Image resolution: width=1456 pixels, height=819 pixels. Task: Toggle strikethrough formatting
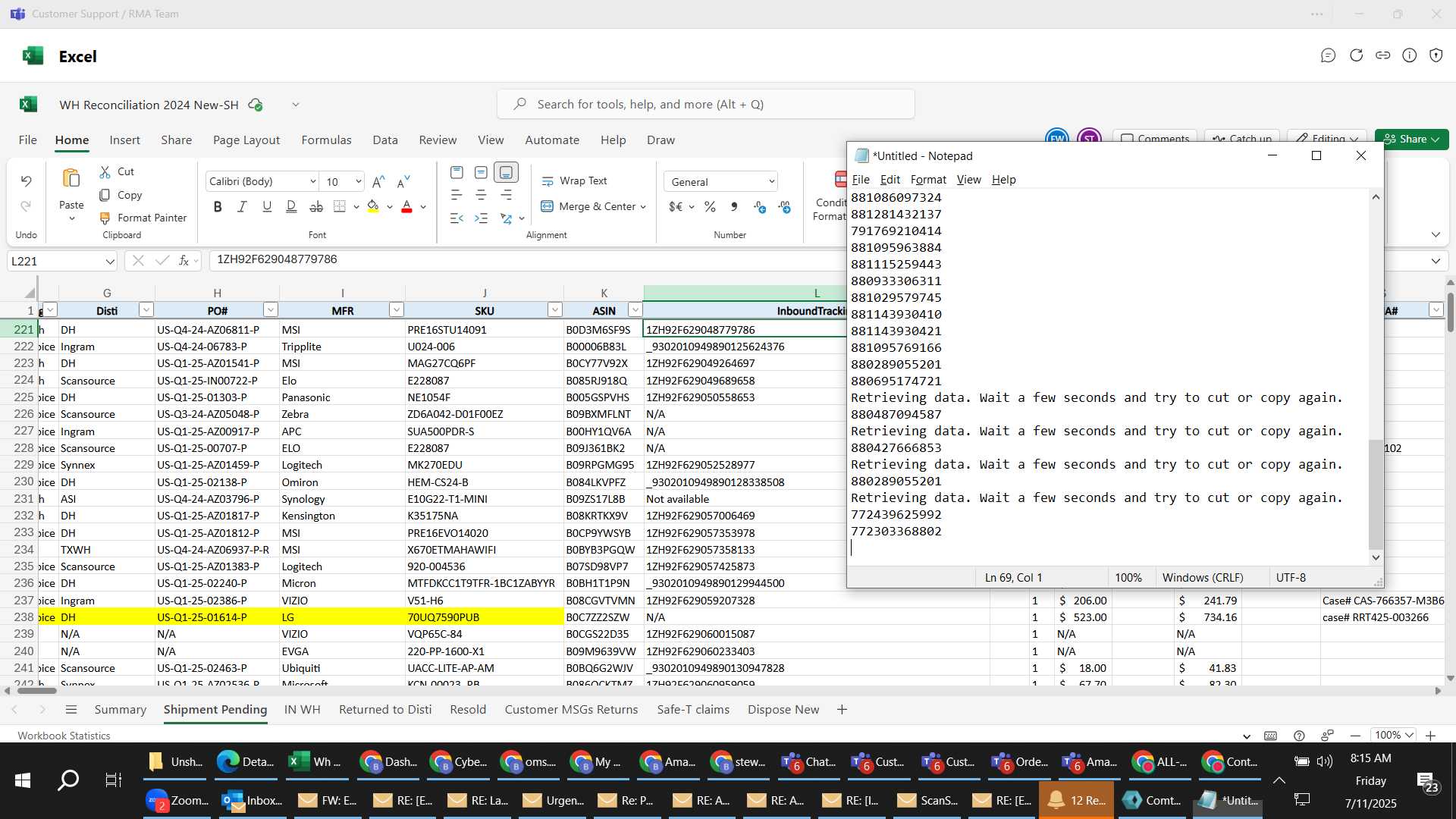point(316,206)
